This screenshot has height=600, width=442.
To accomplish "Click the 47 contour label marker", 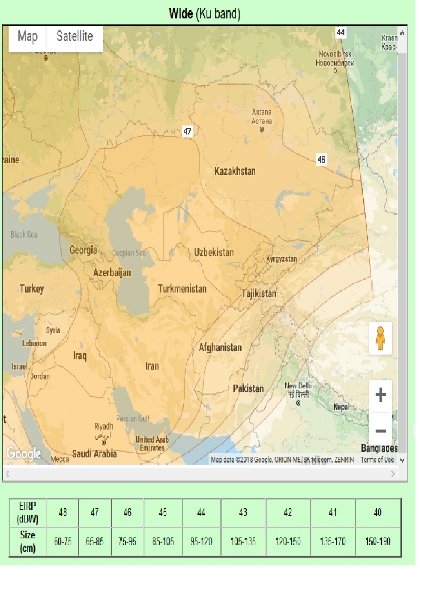I will coord(187,132).
